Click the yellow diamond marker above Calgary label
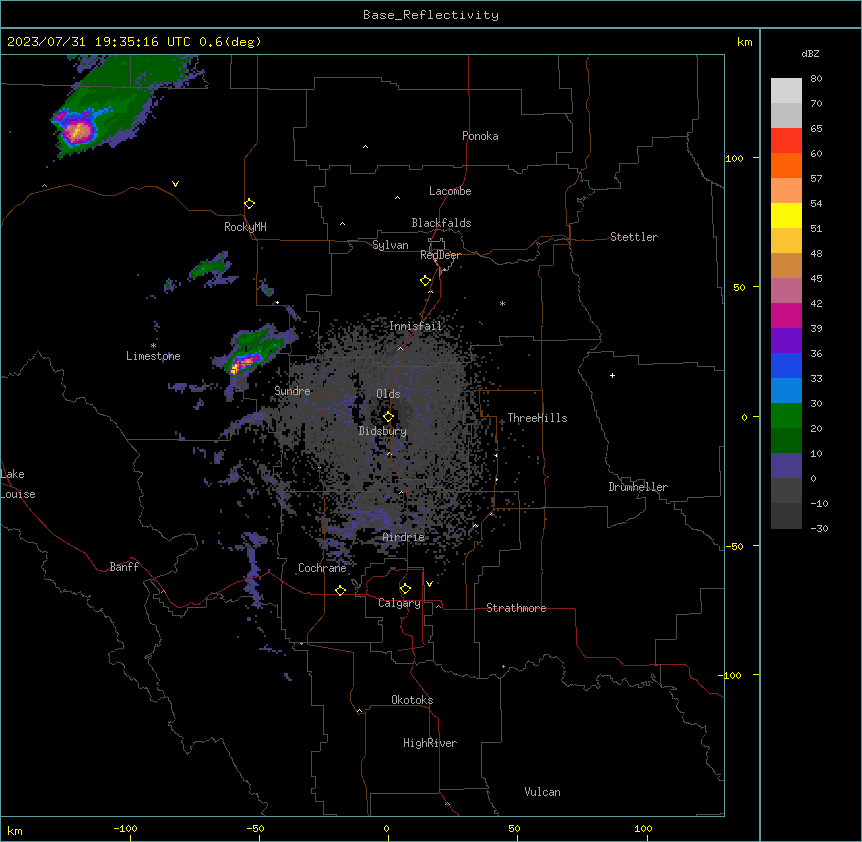 click(405, 589)
